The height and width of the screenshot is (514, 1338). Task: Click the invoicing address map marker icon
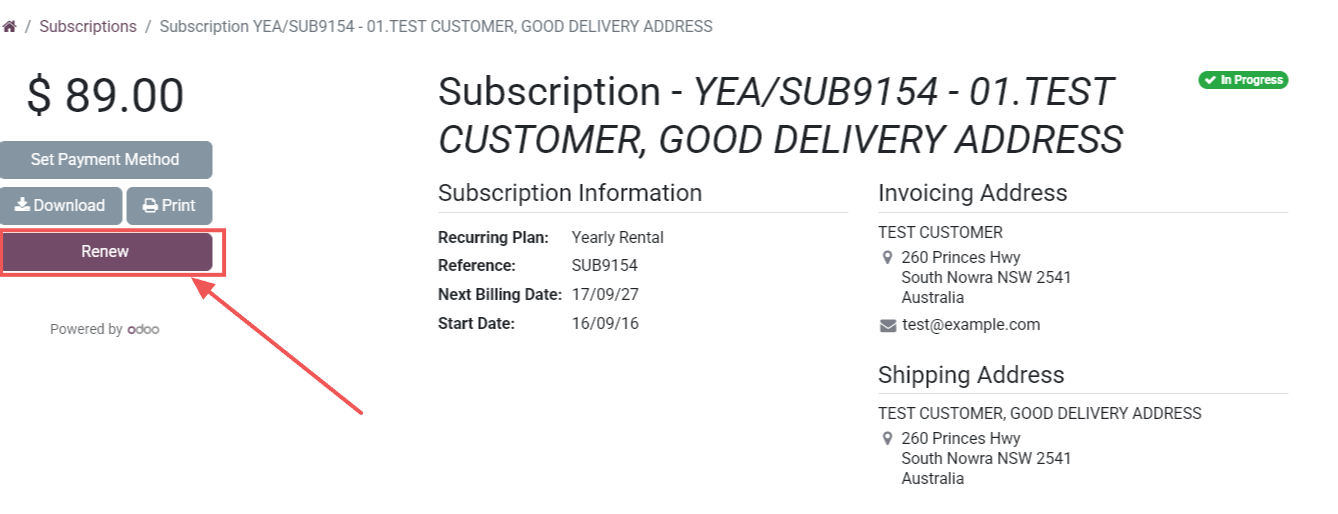(x=887, y=258)
